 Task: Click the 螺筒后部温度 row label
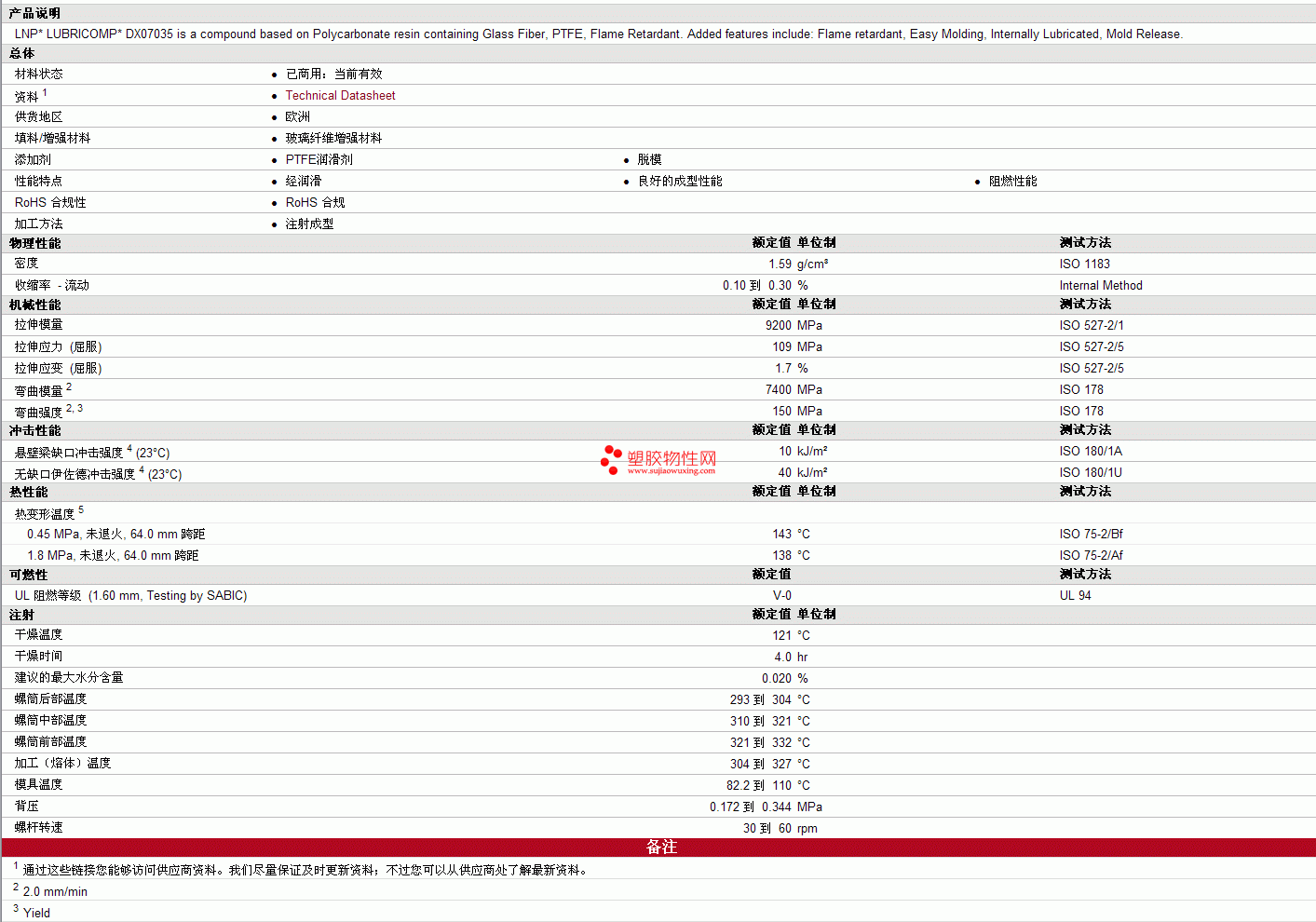point(51,698)
